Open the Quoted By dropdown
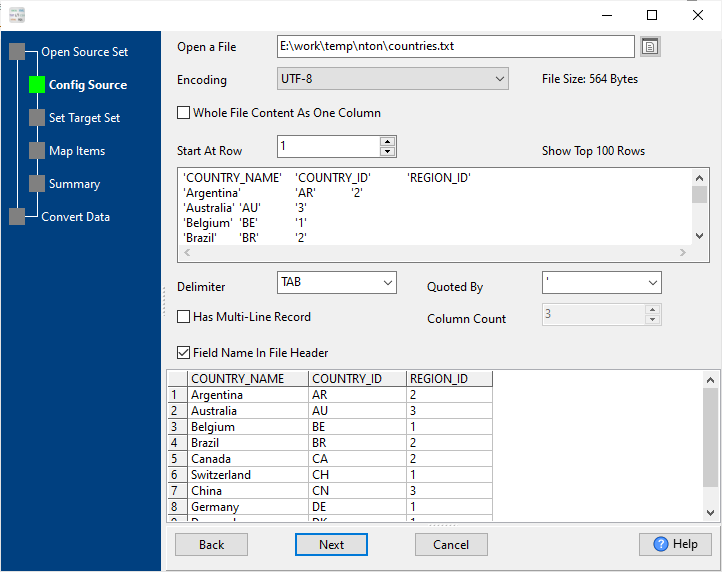The image size is (722, 572). coord(601,283)
